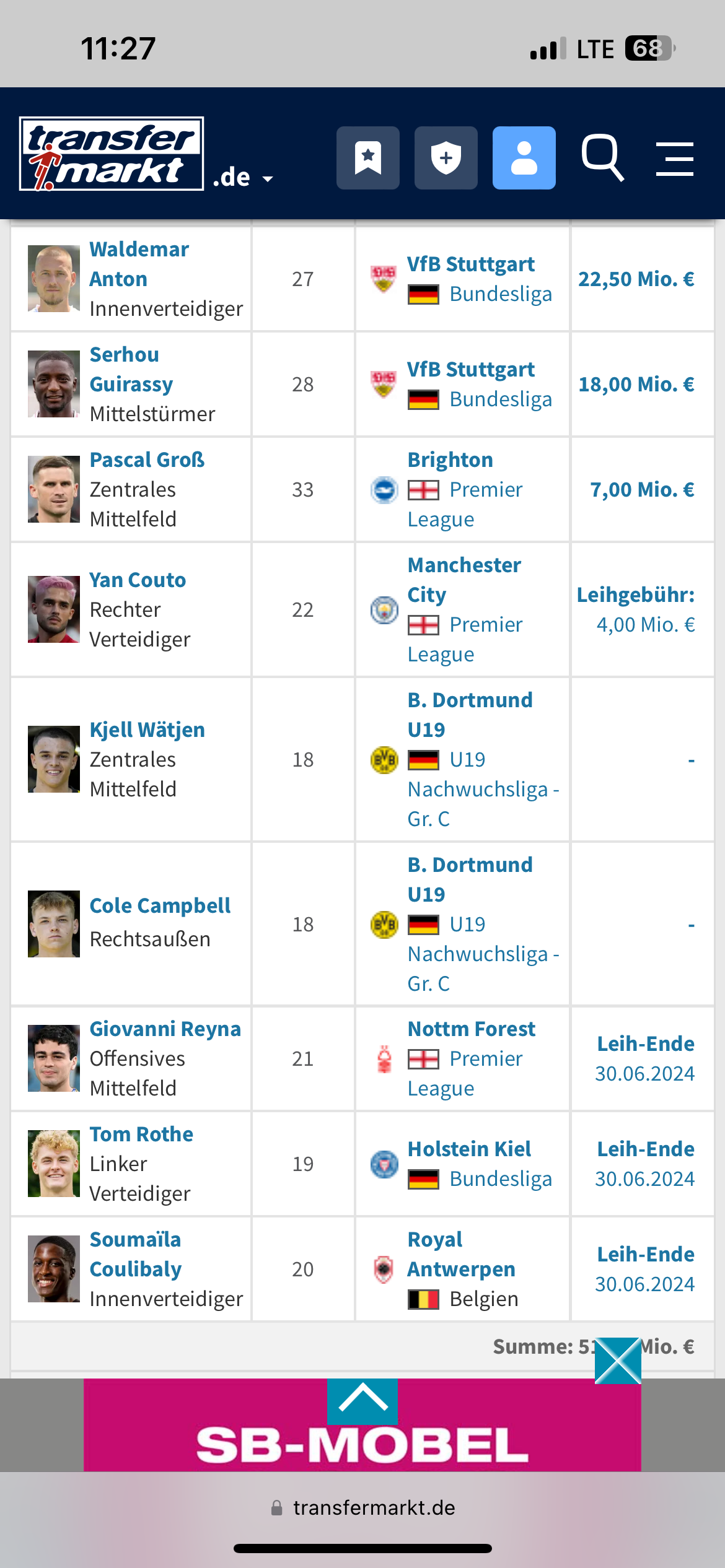Open the hamburger menu
The width and height of the screenshot is (725, 1568).
pyautogui.click(x=675, y=159)
